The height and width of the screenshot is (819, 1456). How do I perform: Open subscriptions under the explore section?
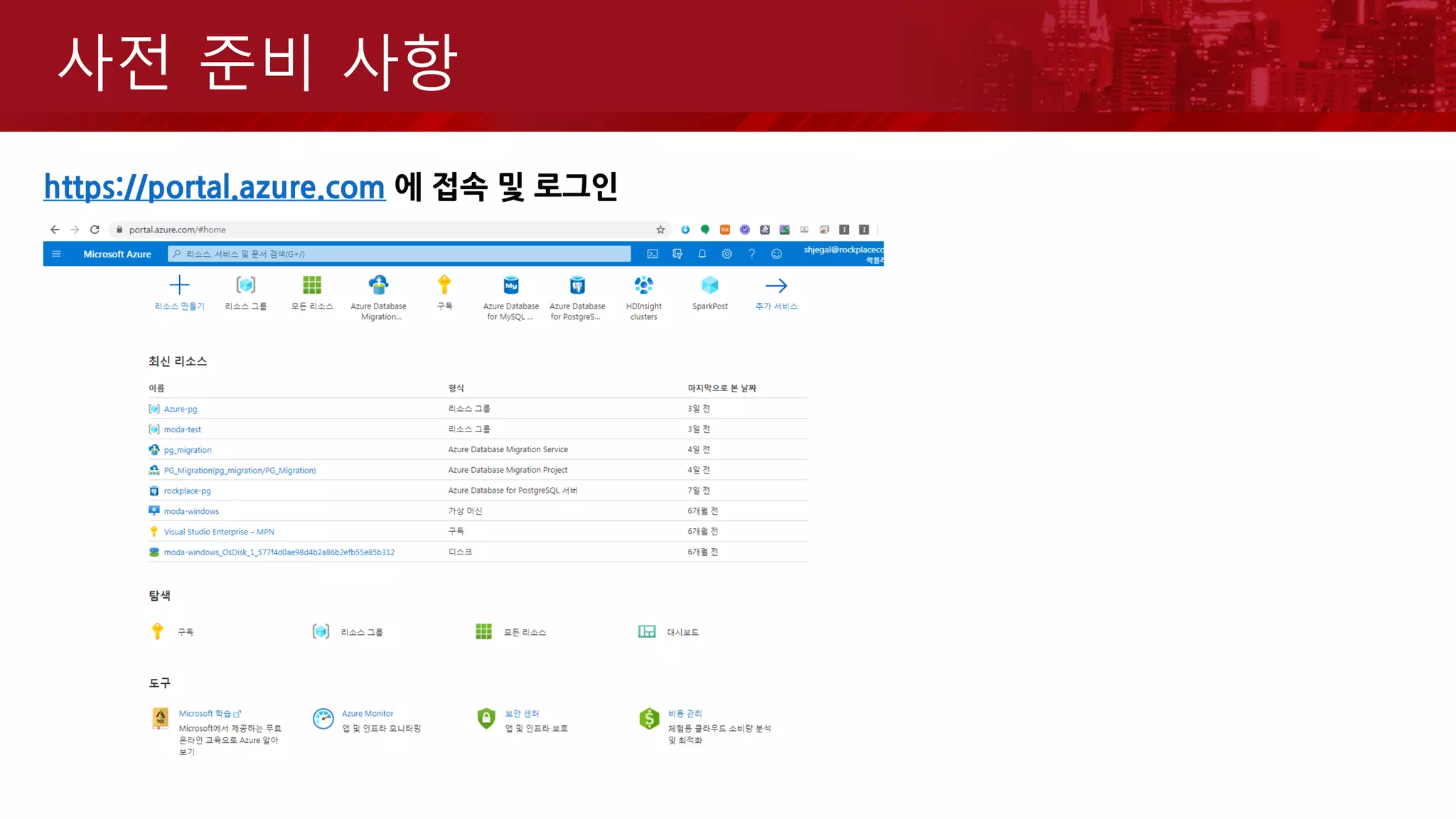pos(186,632)
